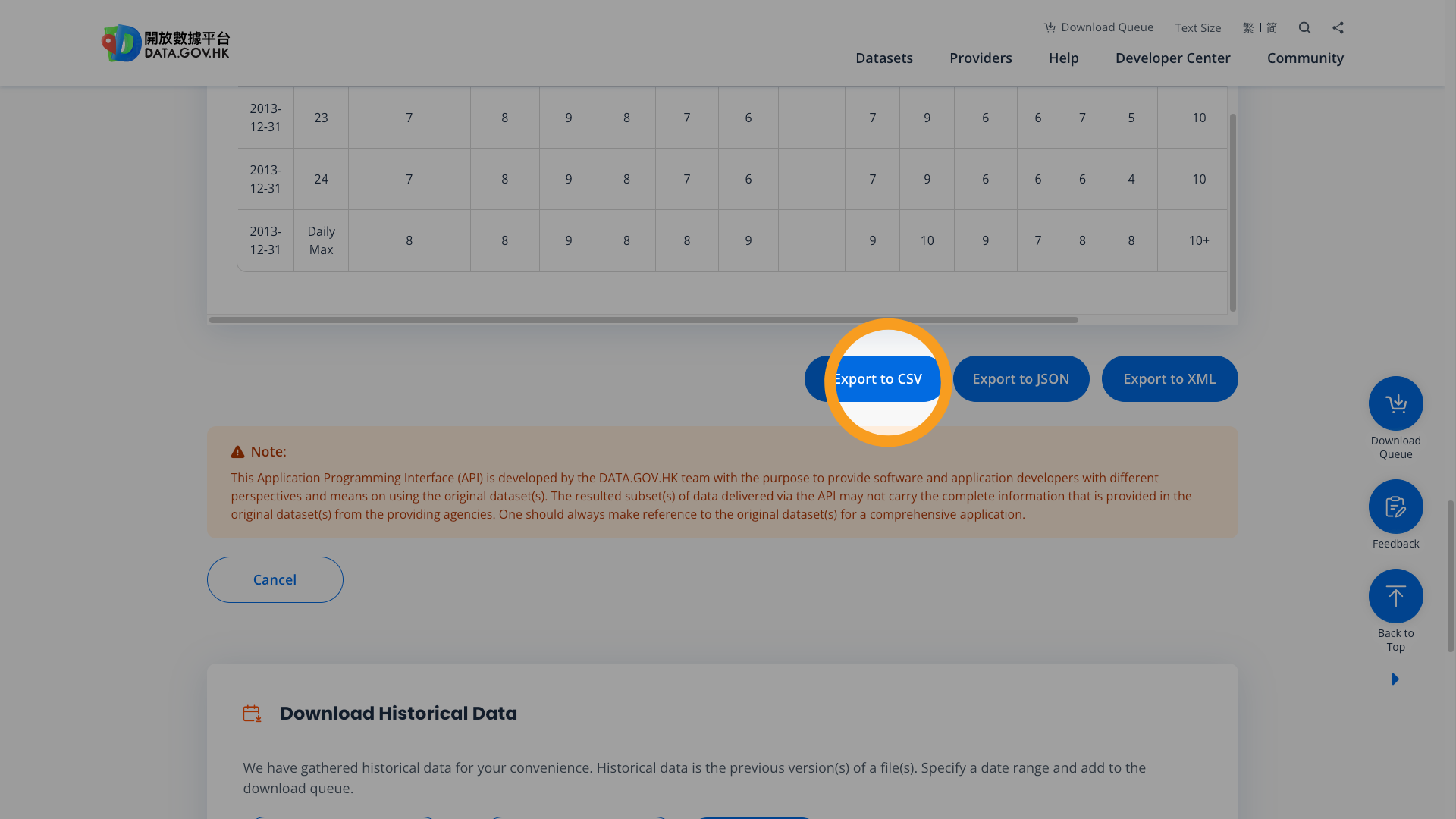Open the search icon in the header
This screenshot has height=819, width=1456.
(x=1304, y=27)
